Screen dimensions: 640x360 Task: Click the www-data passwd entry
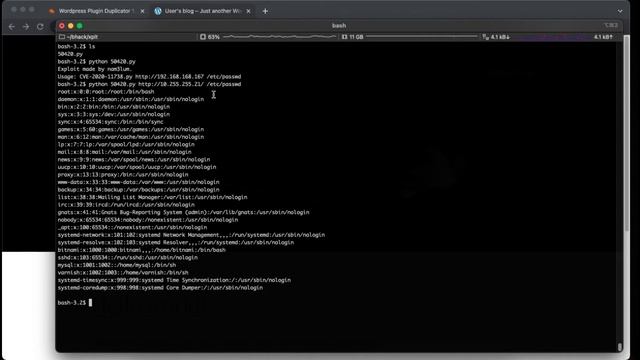click(138, 182)
